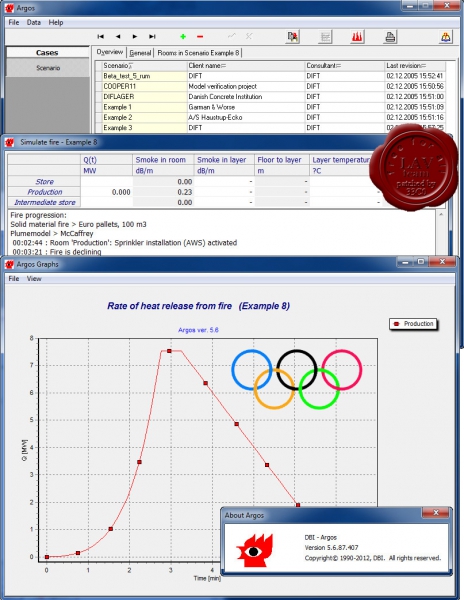
Task: Switch to the General tab
Action: (140, 53)
